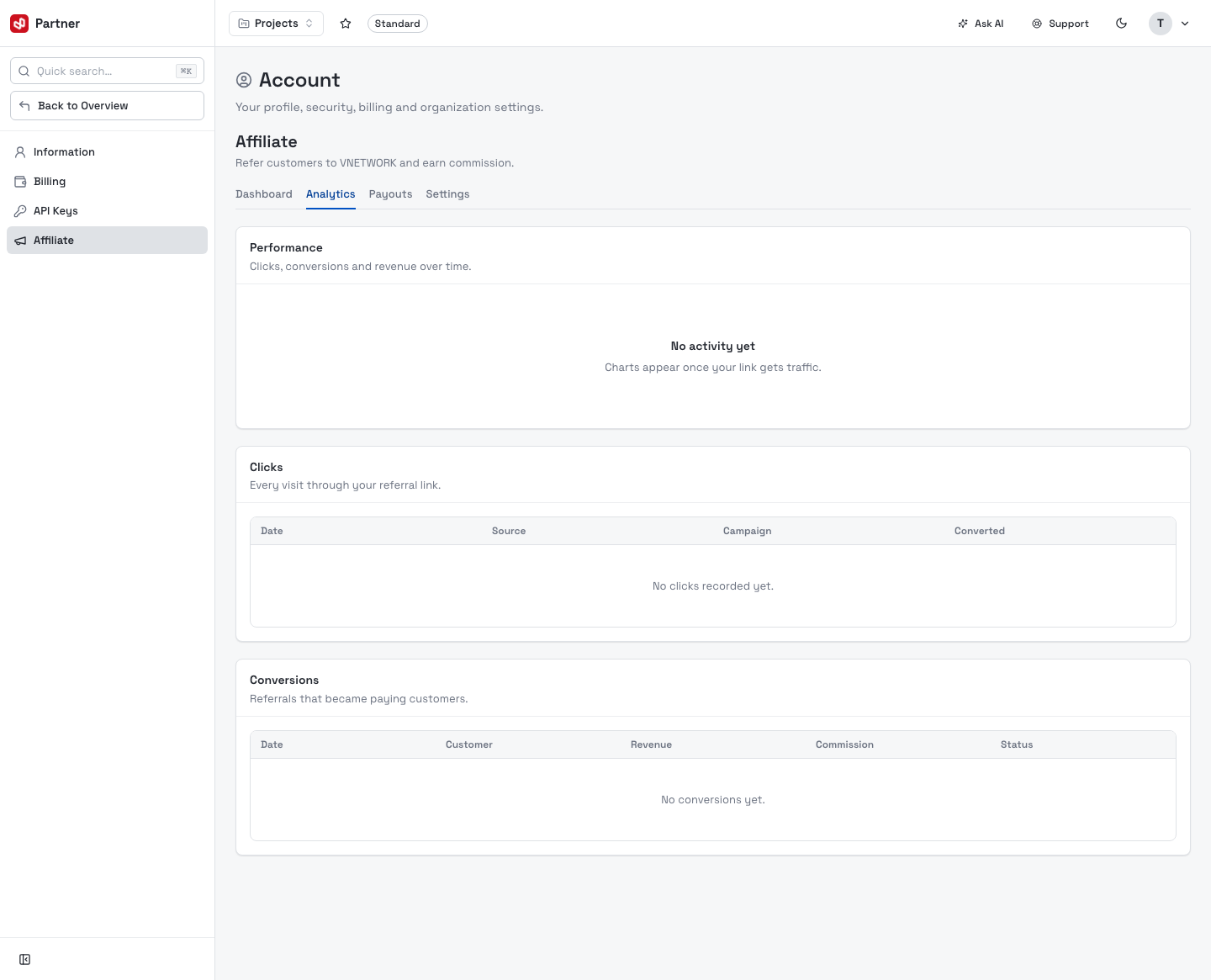Open the Projects dropdown

(276, 24)
